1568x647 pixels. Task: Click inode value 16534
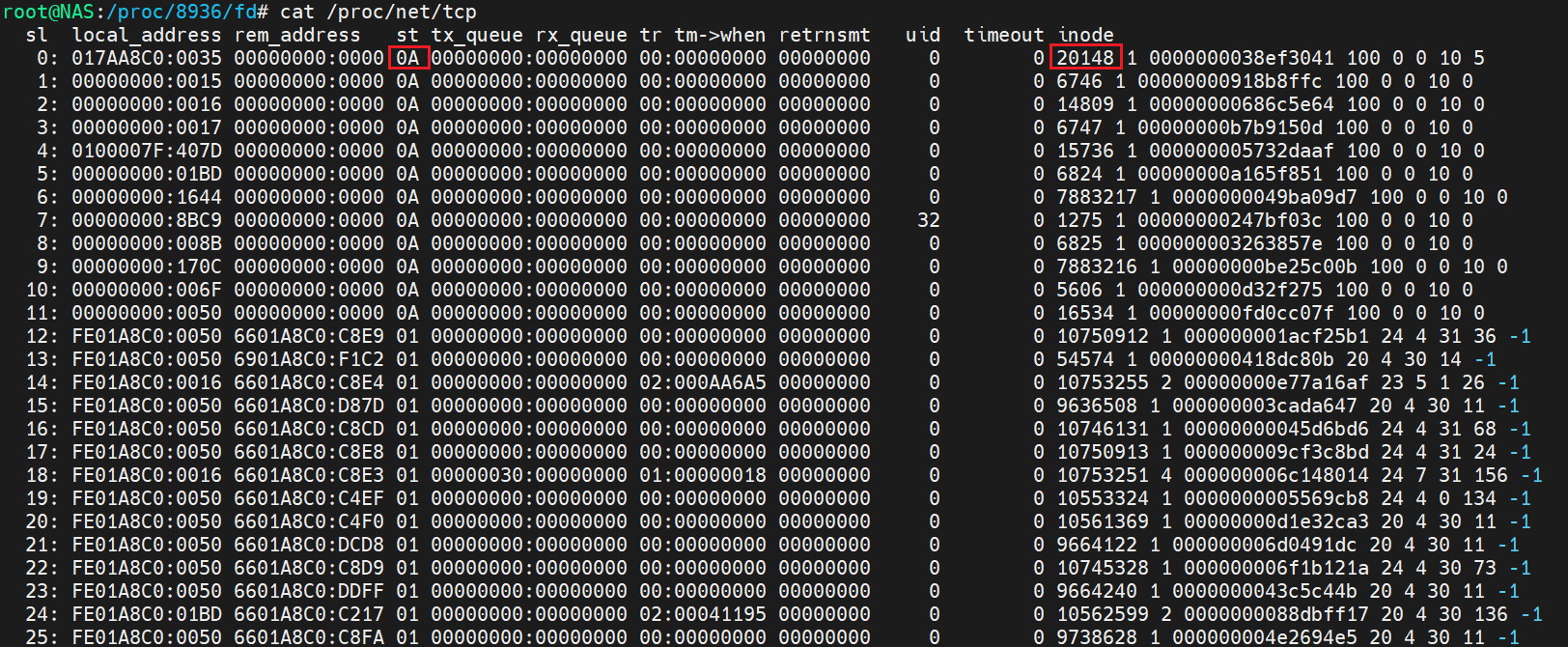pos(1085,313)
